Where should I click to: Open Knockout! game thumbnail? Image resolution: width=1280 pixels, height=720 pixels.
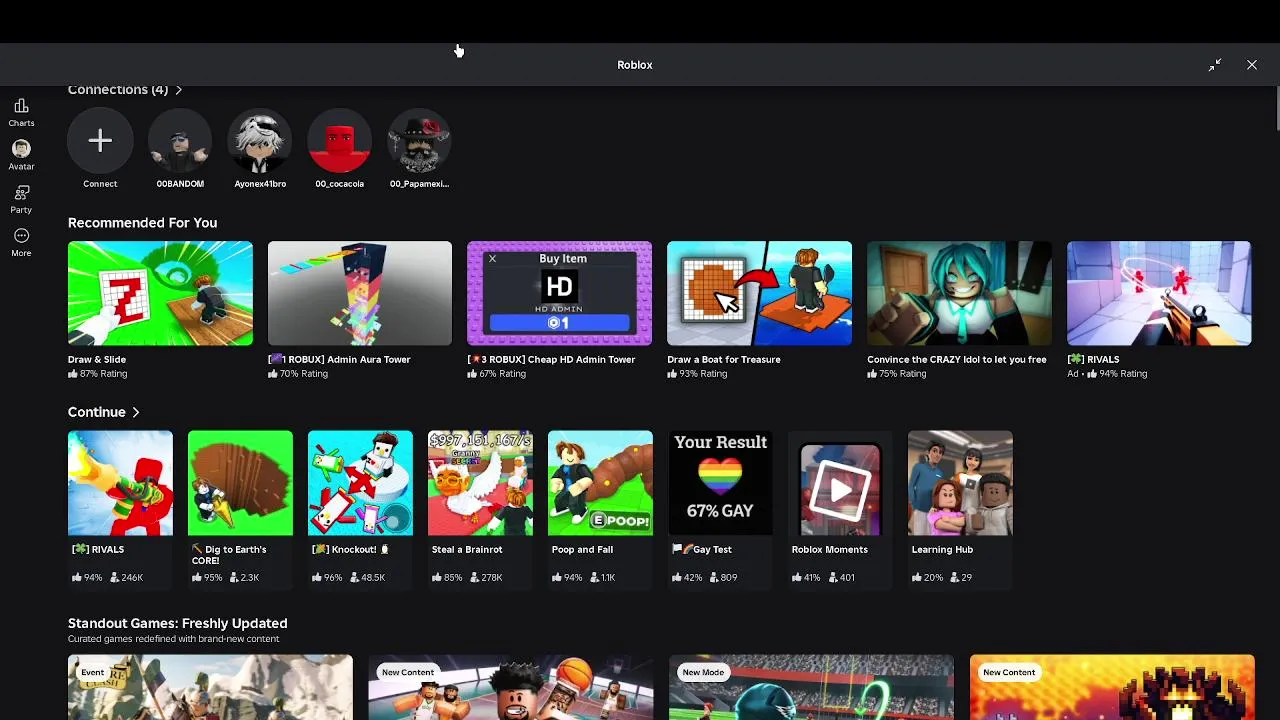[x=360, y=483]
